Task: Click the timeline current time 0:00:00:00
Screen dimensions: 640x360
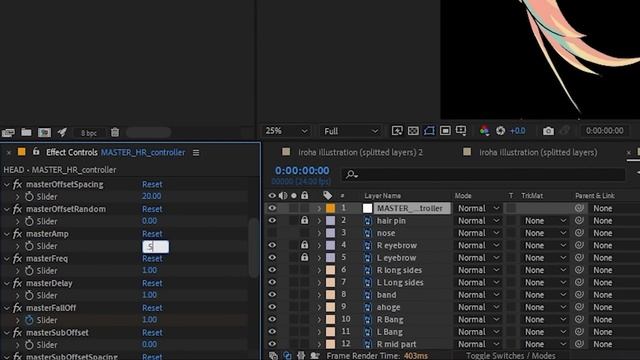Action: pyautogui.click(x=302, y=171)
